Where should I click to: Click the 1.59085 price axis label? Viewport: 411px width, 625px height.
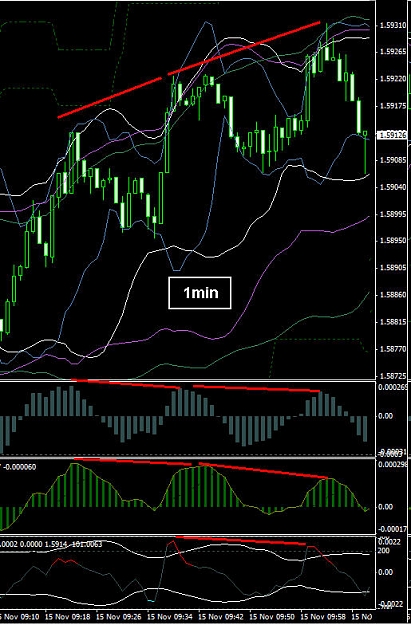[x=393, y=160]
